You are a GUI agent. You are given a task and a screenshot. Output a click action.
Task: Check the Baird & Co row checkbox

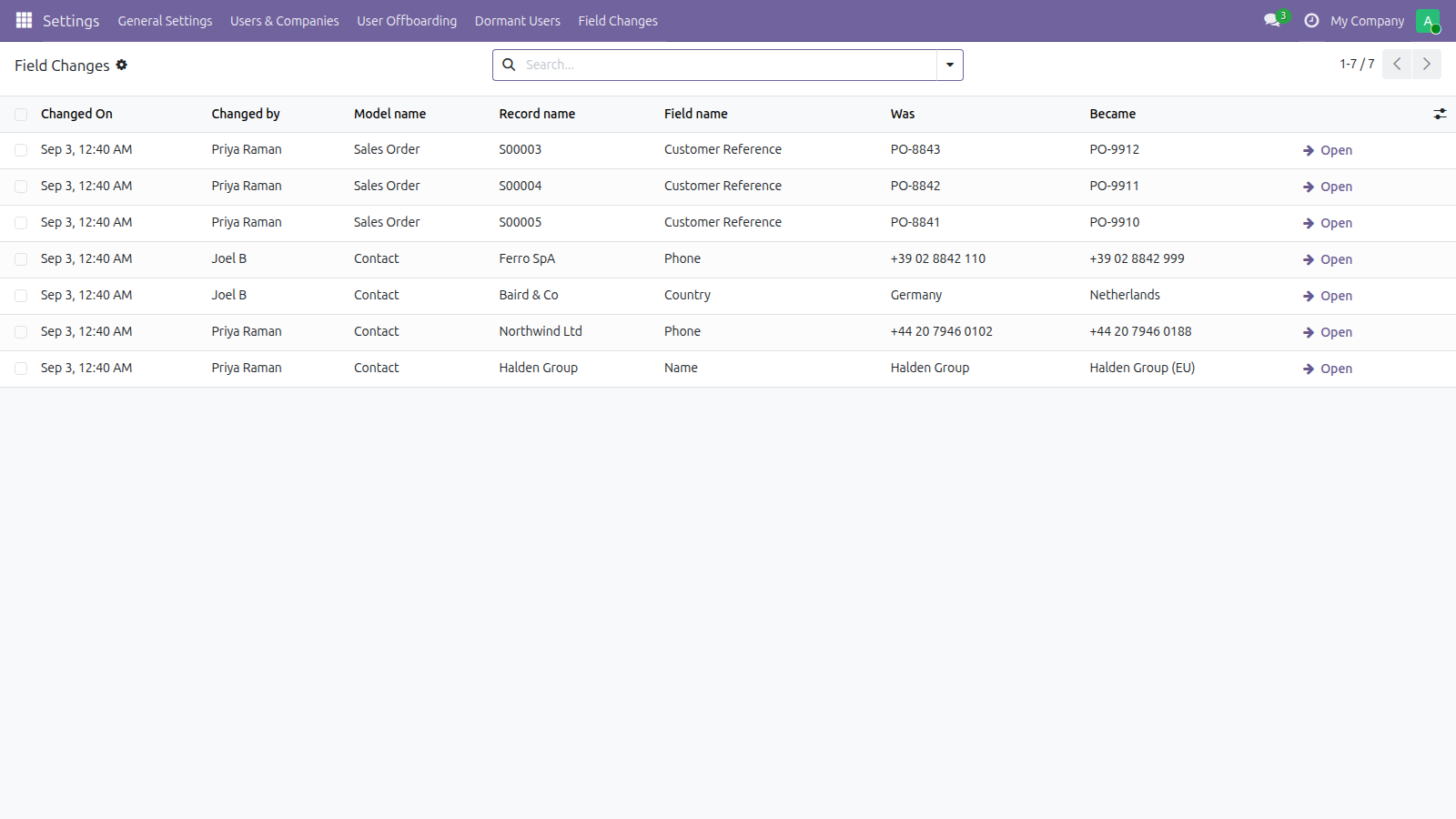(21, 296)
